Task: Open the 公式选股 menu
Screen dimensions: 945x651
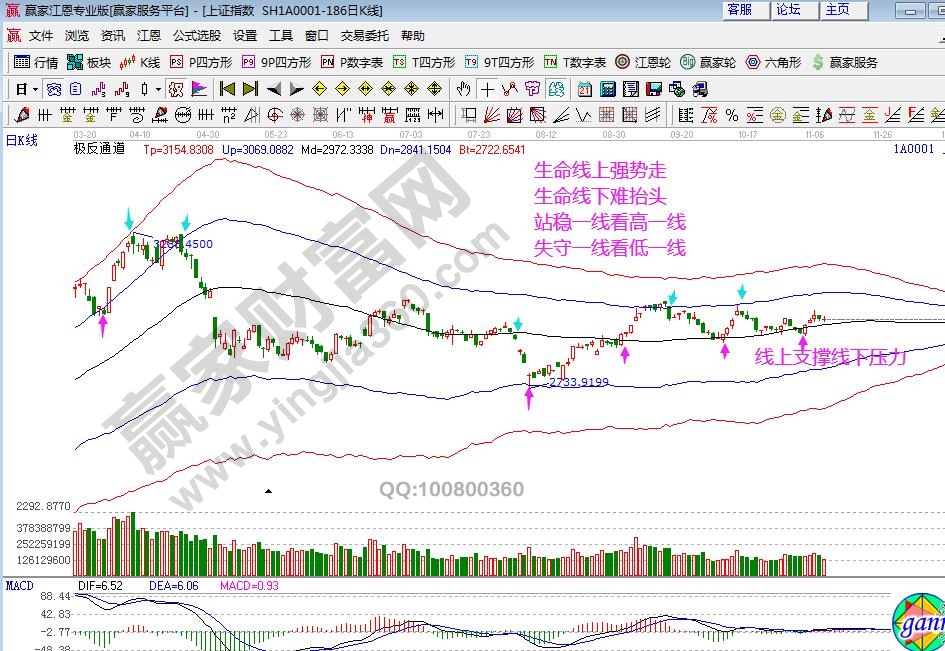Action: pyautogui.click(x=197, y=35)
